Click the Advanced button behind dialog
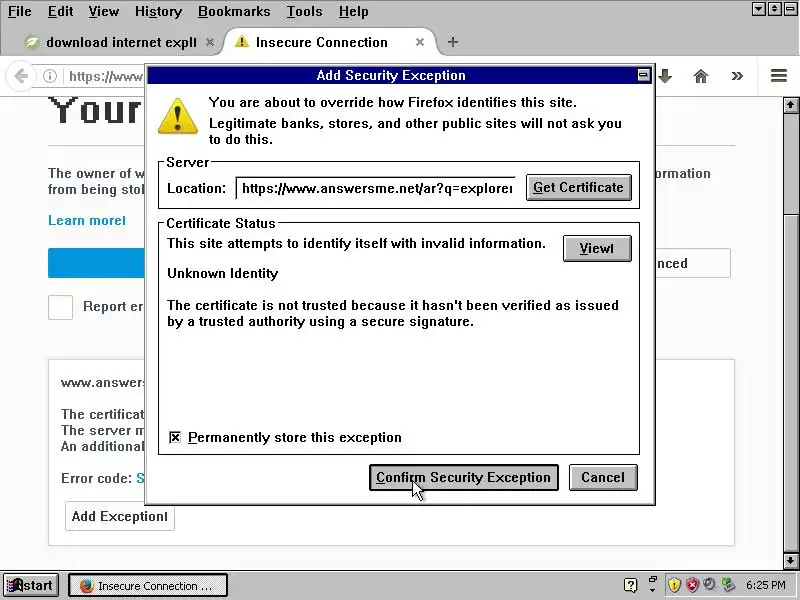 [693, 263]
